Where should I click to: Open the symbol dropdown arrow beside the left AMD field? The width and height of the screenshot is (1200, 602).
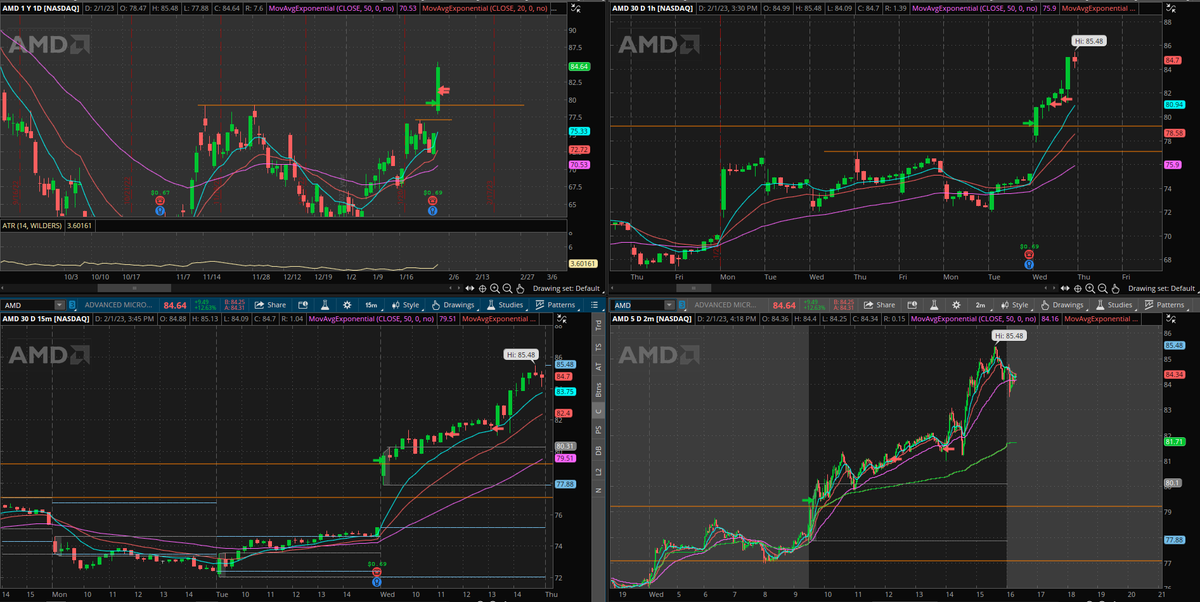pyautogui.click(x=60, y=305)
